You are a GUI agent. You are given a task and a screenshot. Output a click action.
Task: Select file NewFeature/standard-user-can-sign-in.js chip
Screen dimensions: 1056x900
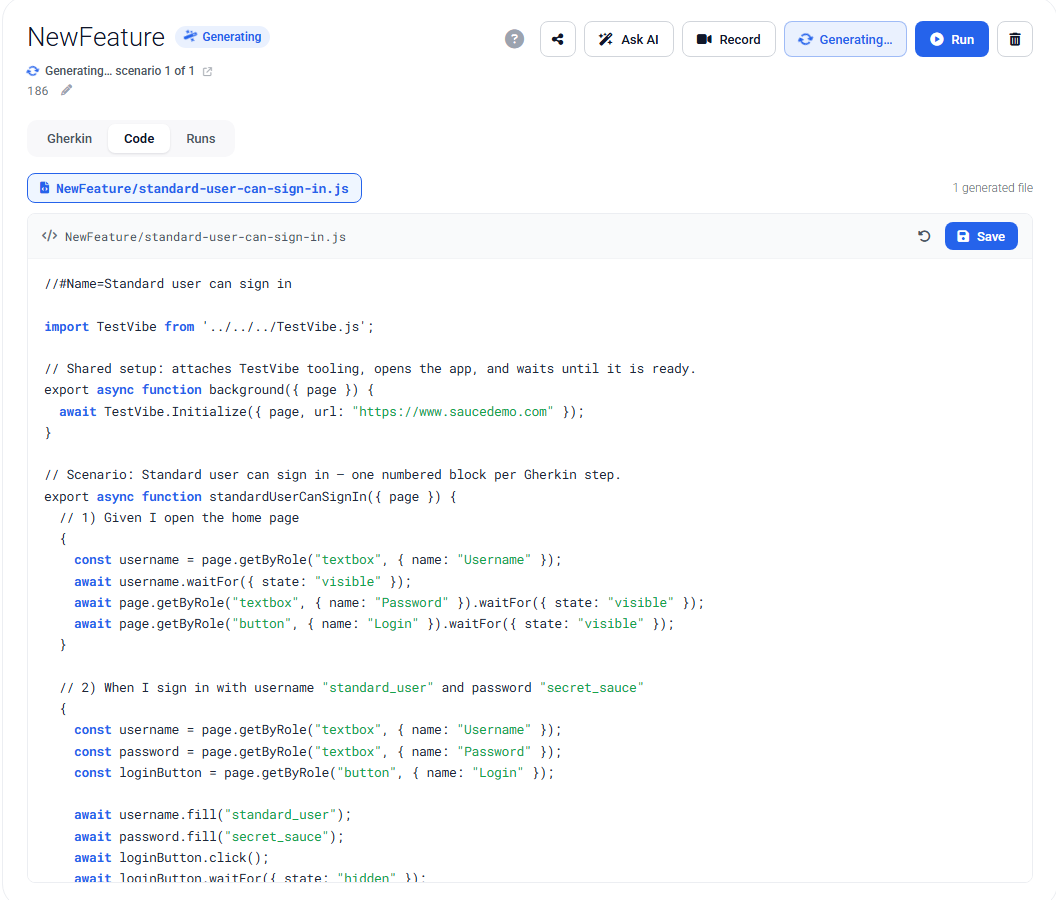(194, 188)
